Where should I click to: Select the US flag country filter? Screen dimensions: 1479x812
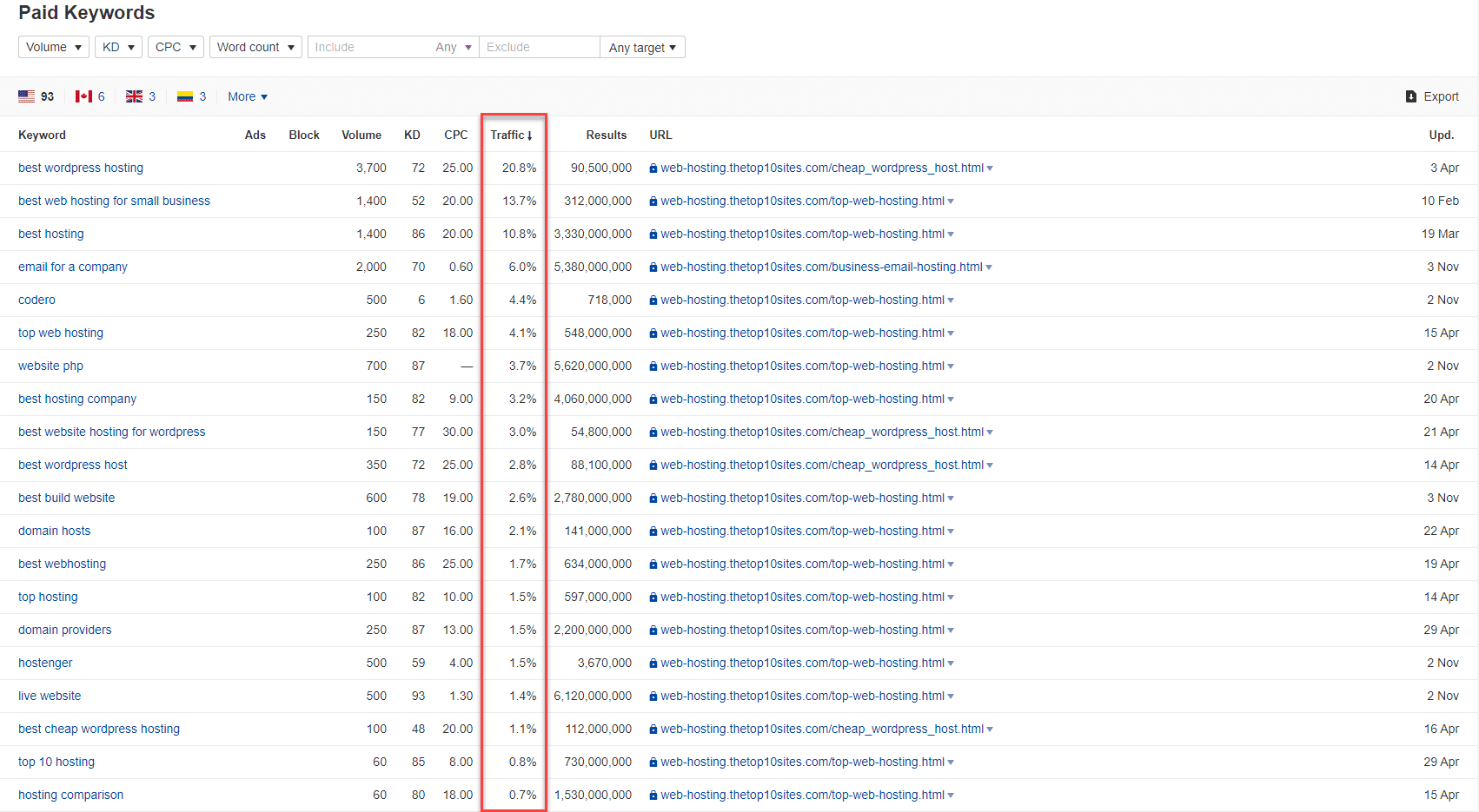(26, 96)
